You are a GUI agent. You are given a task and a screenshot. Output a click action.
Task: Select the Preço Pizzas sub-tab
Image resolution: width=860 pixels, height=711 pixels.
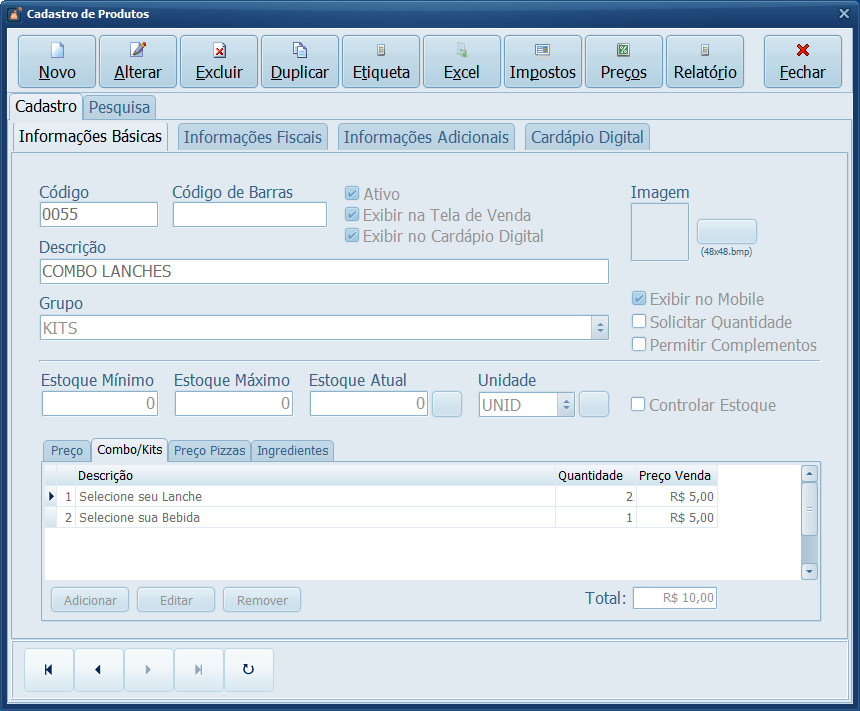[x=210, y=450]
